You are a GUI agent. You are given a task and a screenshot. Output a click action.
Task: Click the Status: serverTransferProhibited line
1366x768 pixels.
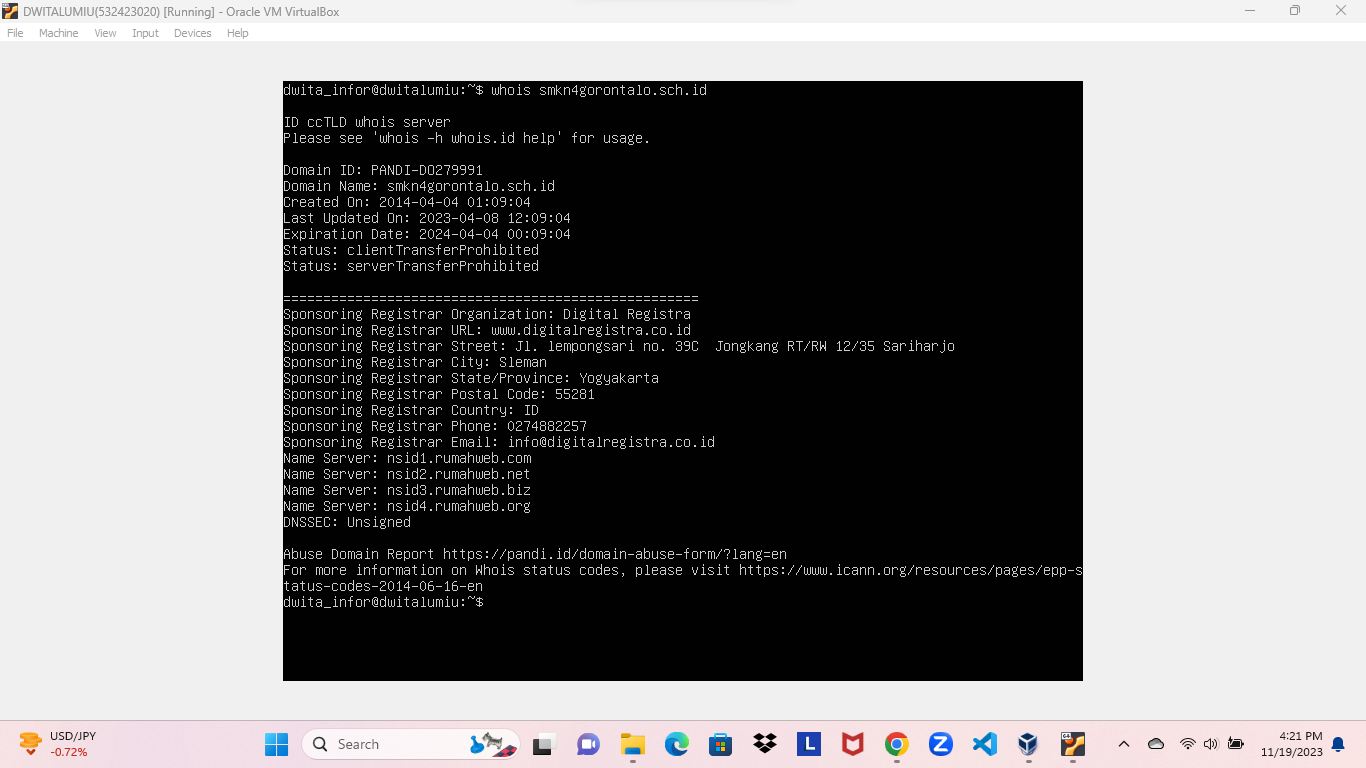pos(411,266)
